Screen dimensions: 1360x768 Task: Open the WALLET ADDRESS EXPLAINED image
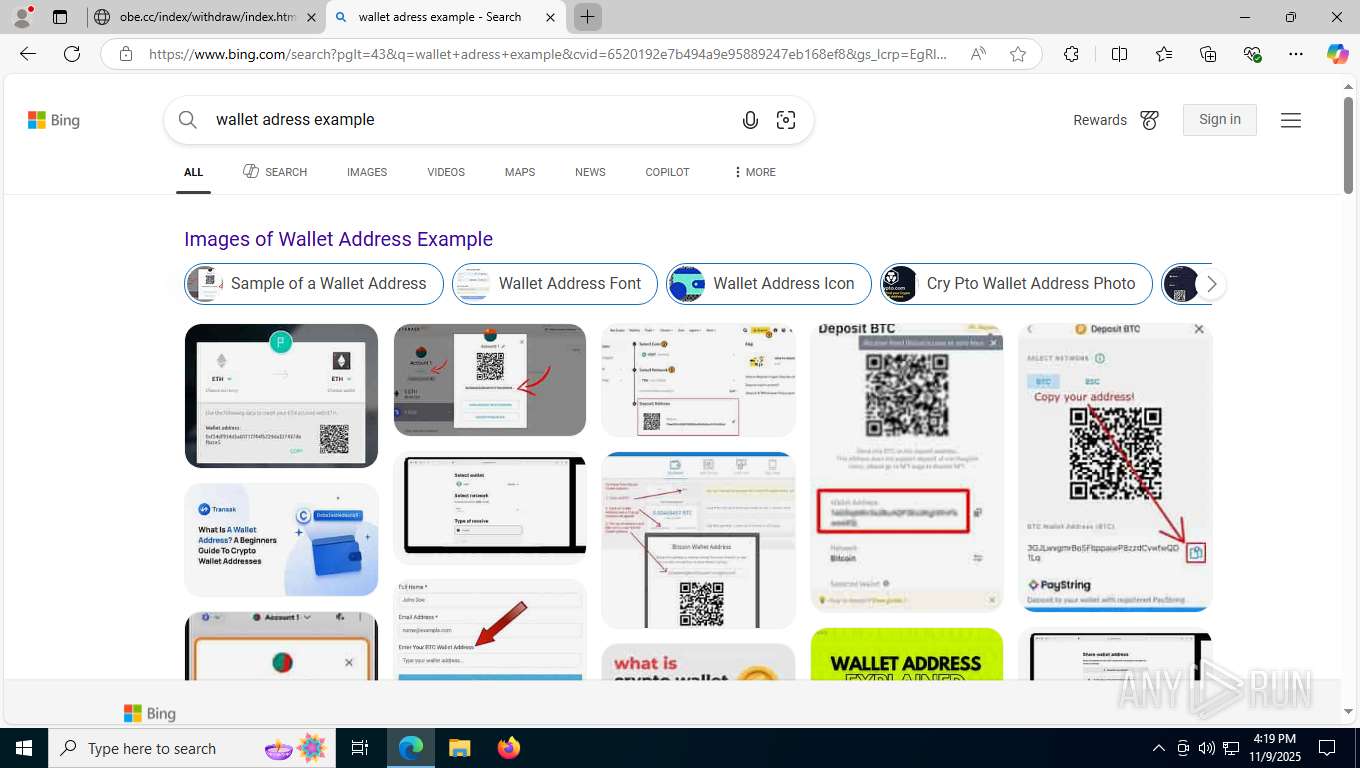[x=906, y=655]
